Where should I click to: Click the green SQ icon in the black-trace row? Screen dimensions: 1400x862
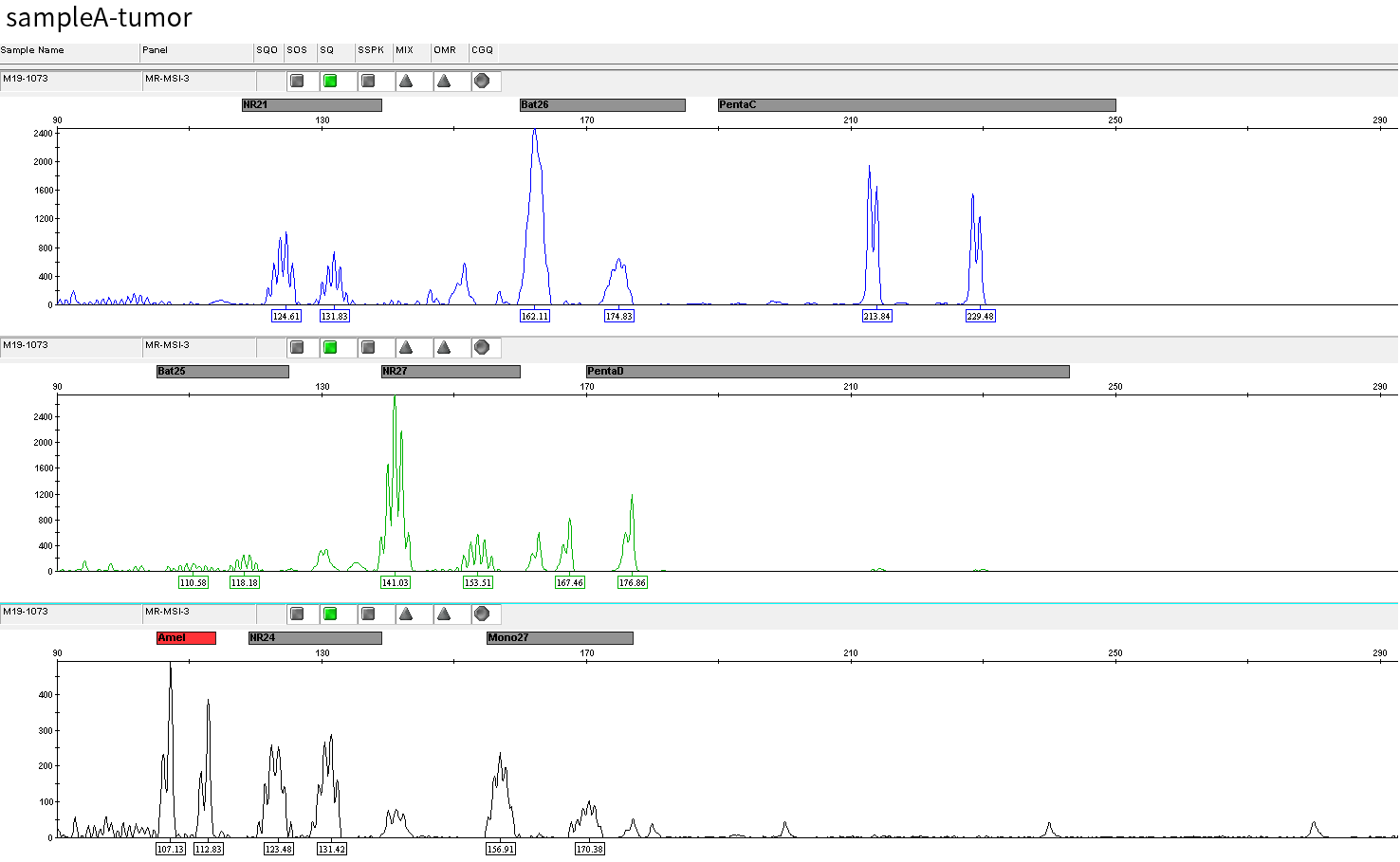330,614
